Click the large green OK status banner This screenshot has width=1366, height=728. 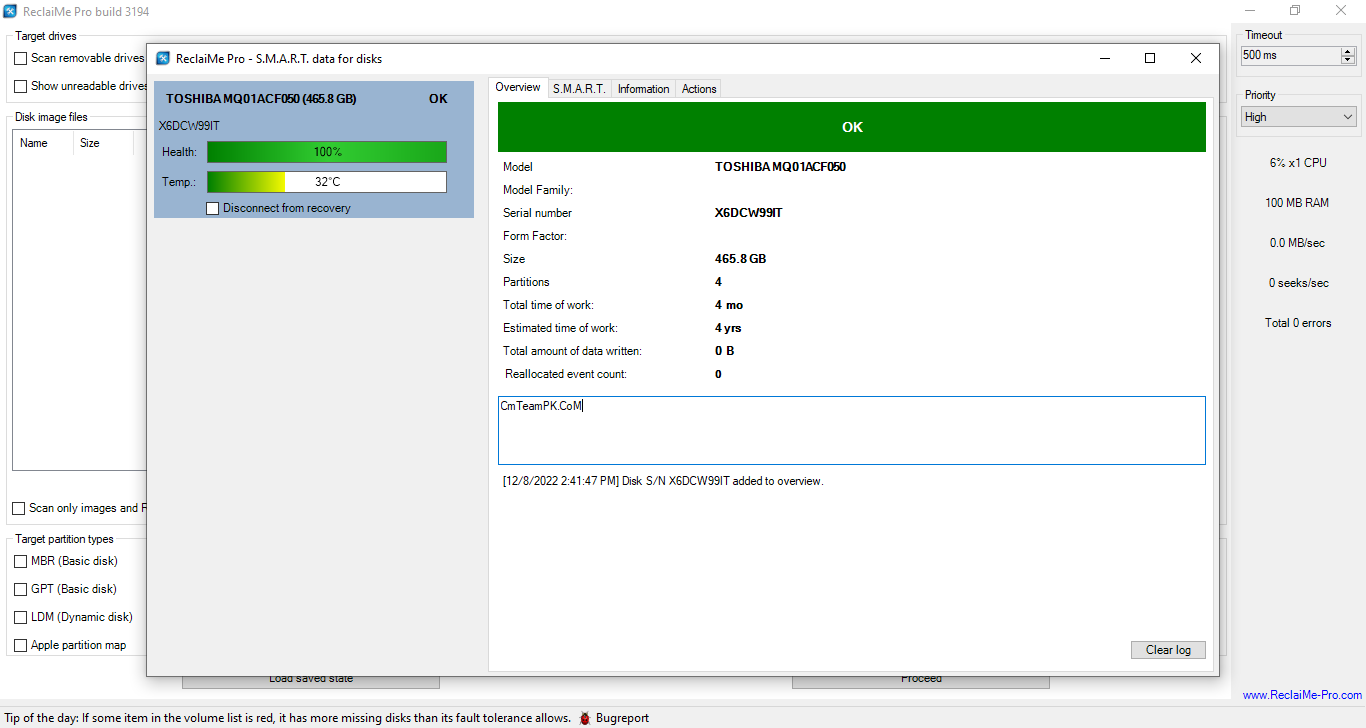[x=852, y=127]
